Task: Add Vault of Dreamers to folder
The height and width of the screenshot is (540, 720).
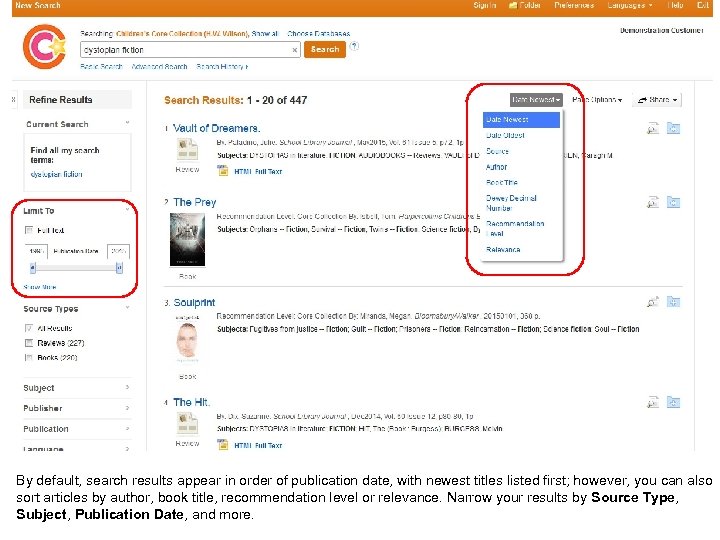Action: tap(673, 128)
